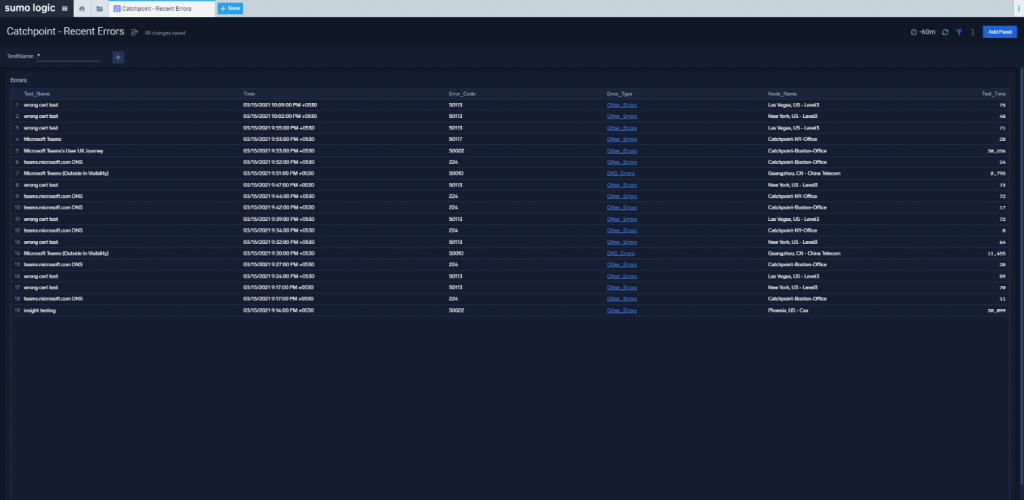1024x500 pixels.
Task: Refresh the dashboard with the refresh icon
Action: pyautogui.click(x=945, y=32)
